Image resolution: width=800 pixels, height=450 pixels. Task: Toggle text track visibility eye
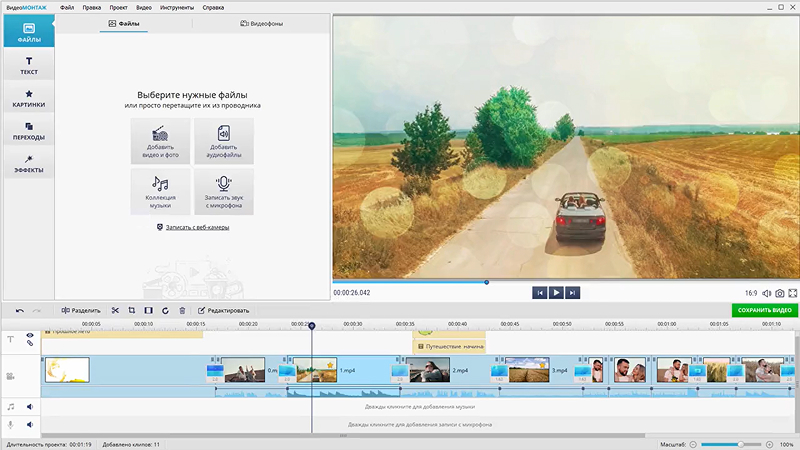point(30,335)
